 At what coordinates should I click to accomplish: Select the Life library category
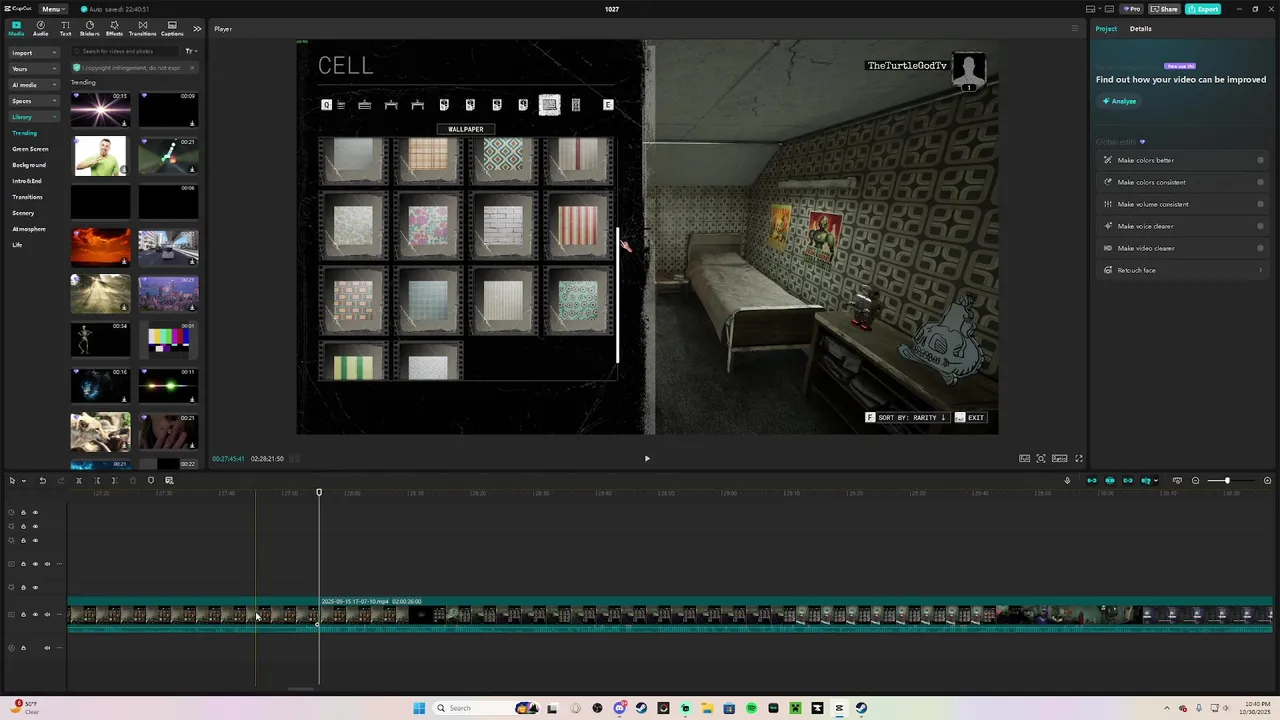pos(17,245)
